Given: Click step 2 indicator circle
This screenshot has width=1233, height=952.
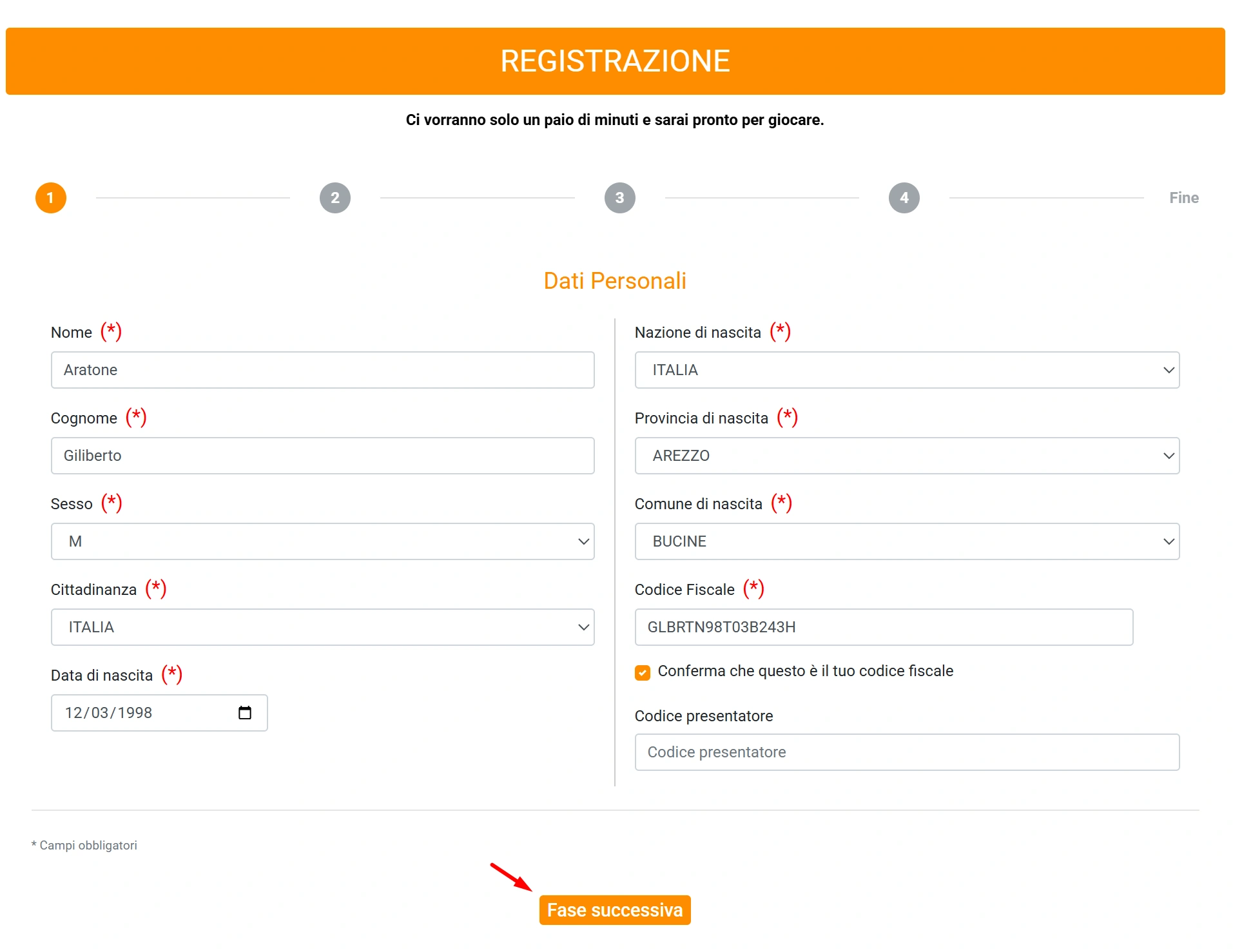Looking at the screenshot, I should point(335,198).
